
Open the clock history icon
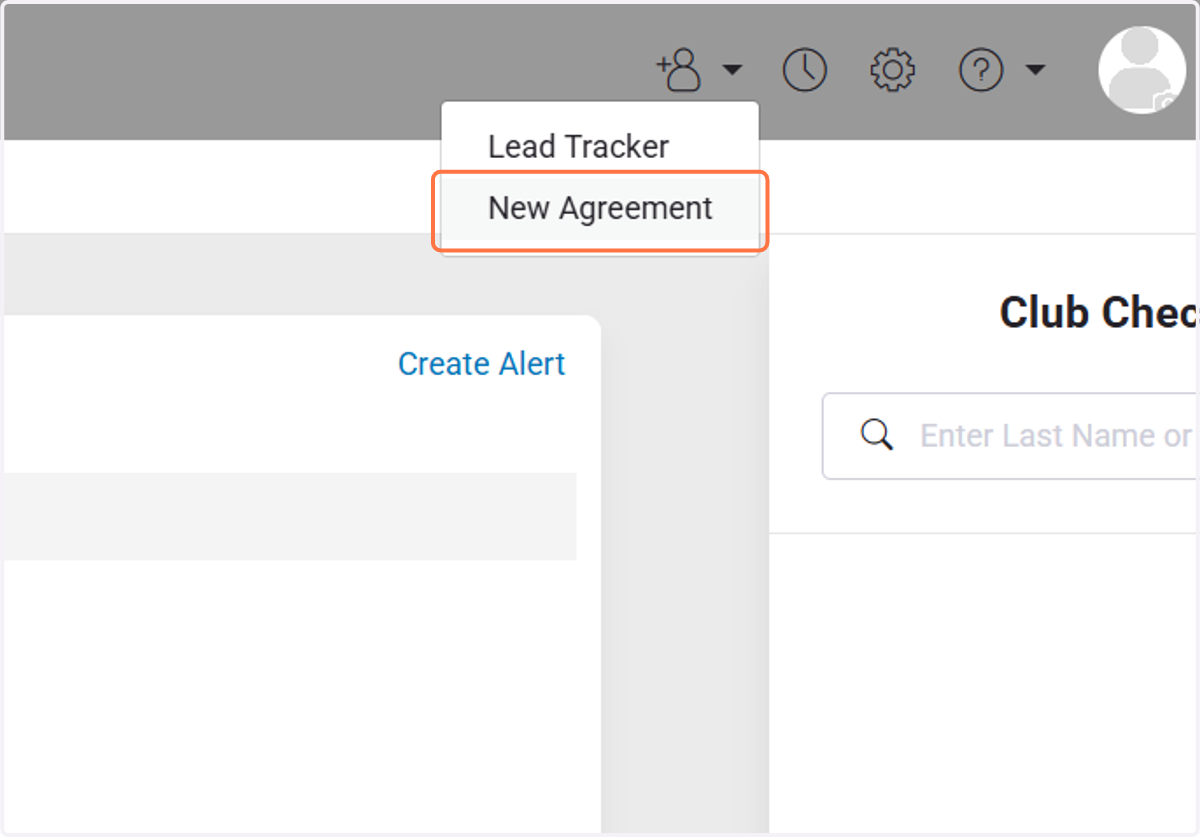coord(805,70)
